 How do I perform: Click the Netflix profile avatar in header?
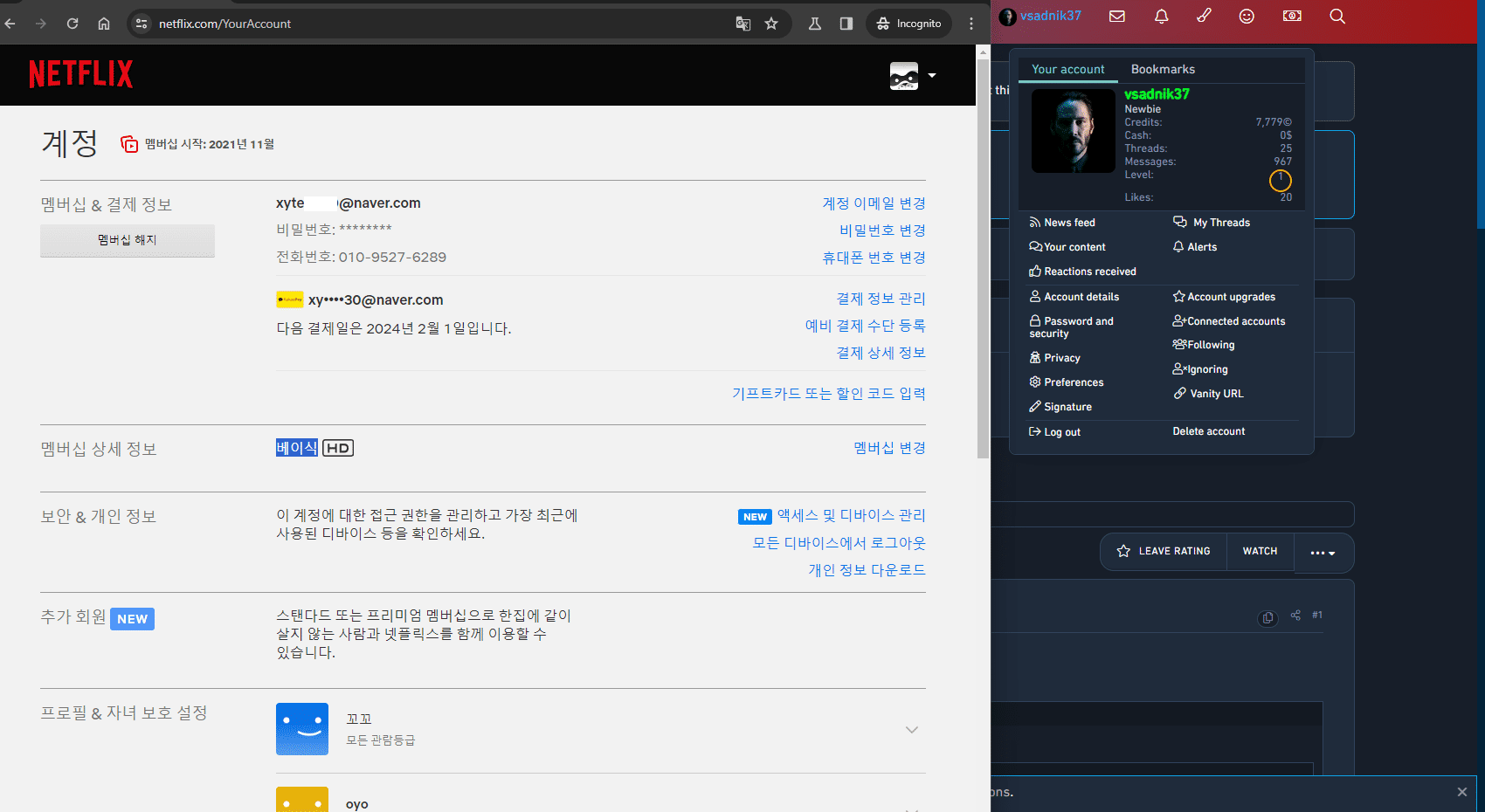click(904, 76)
